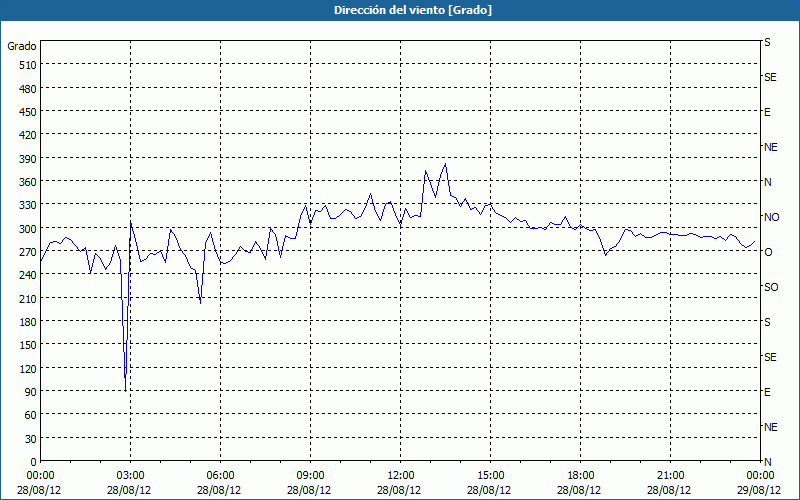Select the 330 y-axis tick label
Viewport: 800px width, 500px height.
28,205
